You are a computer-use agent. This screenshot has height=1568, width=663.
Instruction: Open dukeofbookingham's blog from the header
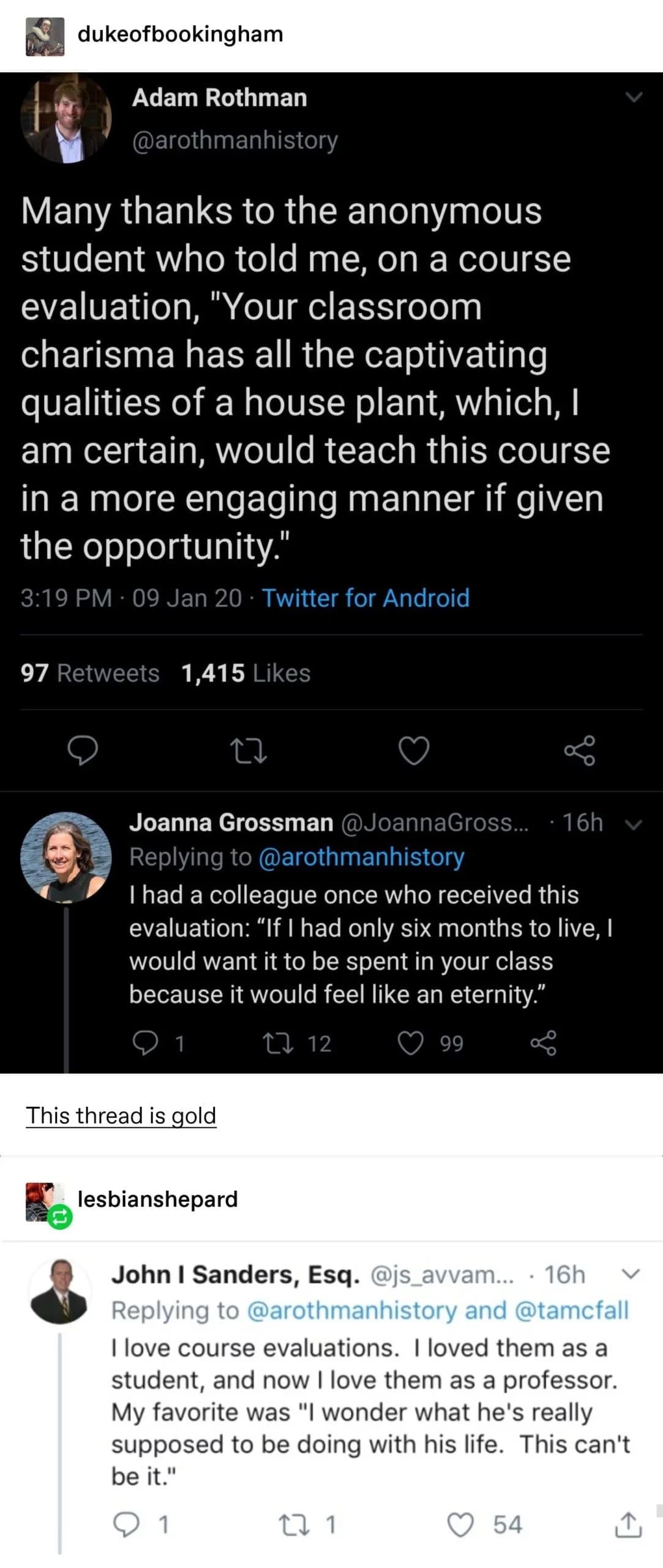pos(180,34)
